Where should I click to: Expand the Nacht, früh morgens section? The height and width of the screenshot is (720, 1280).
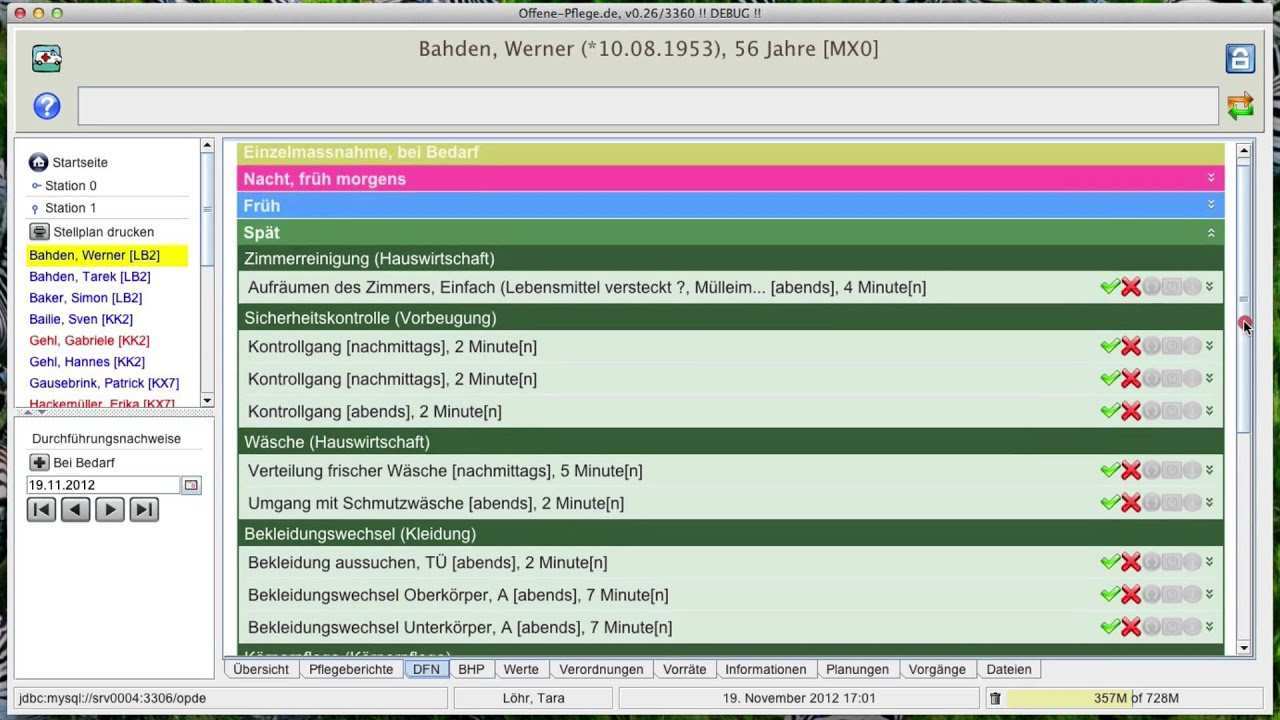[x=1210, y=178]
